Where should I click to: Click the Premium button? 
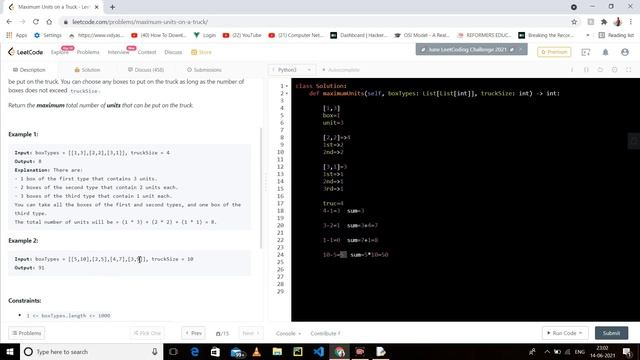click(x=554, y=52)
